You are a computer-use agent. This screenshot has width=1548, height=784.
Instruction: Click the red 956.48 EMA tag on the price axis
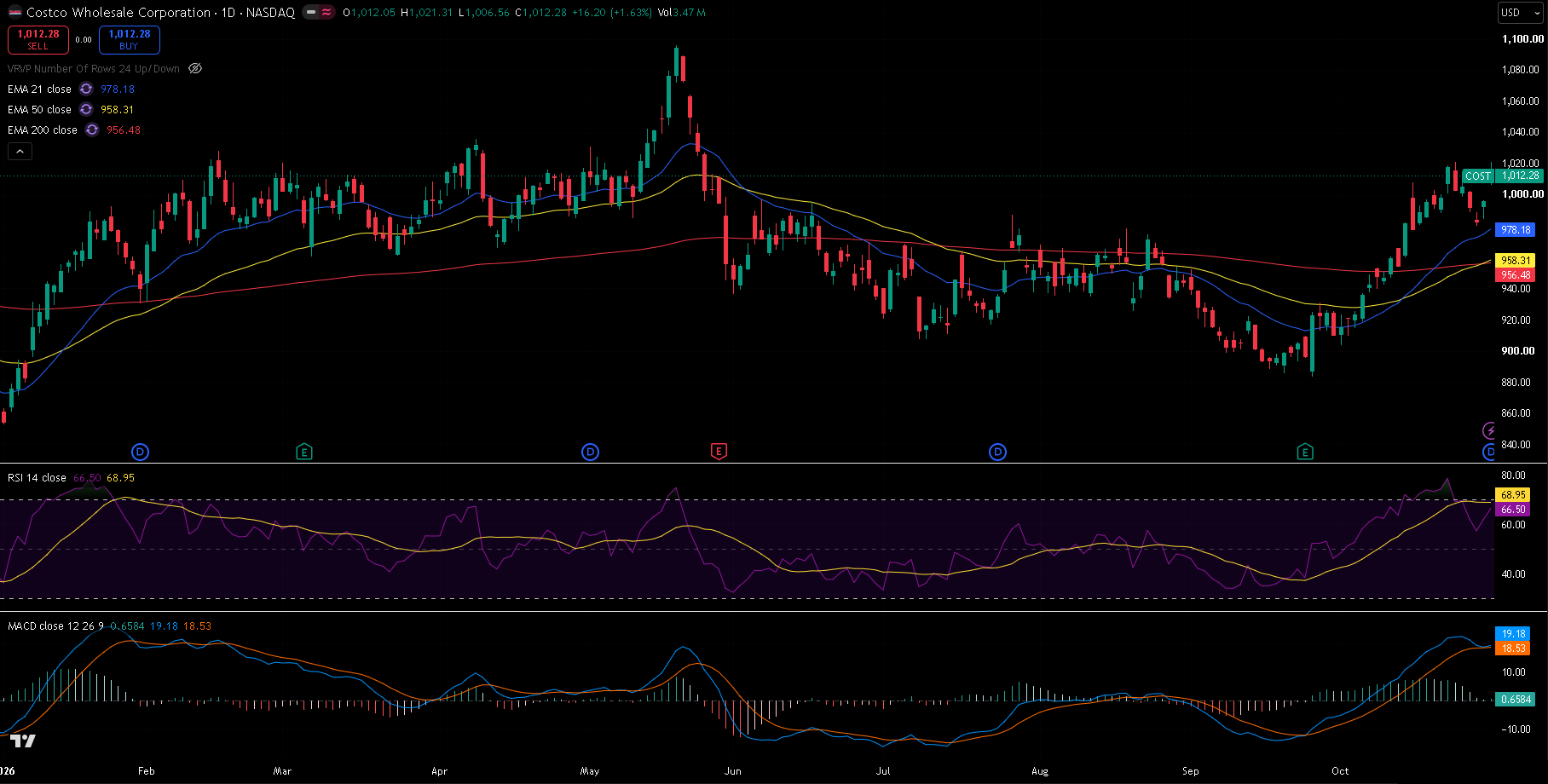(x=1516, y=274)
